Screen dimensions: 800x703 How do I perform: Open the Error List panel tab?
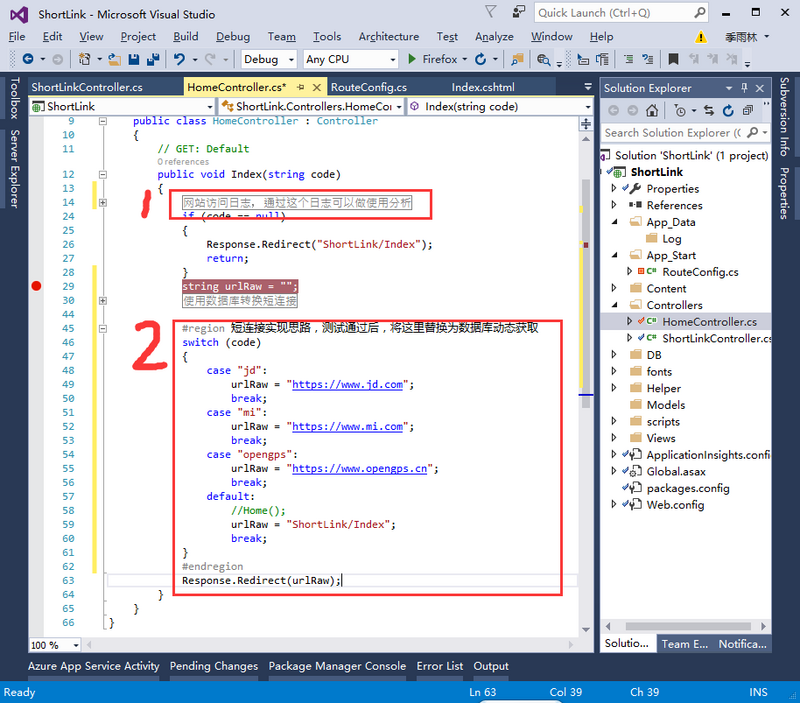coord(440,666)
